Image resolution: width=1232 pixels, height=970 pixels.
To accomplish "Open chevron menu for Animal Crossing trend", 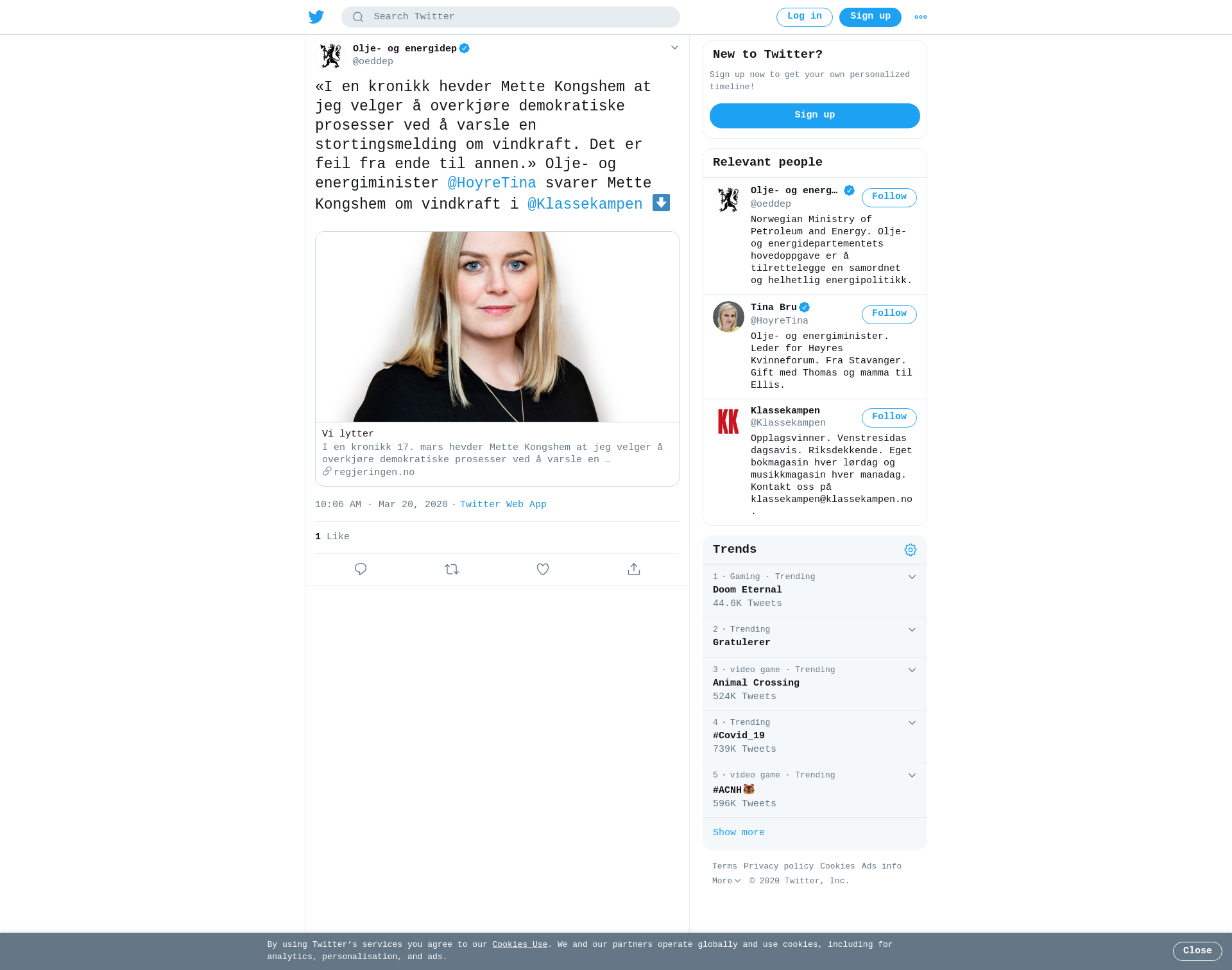I will [x=912, y=670].
